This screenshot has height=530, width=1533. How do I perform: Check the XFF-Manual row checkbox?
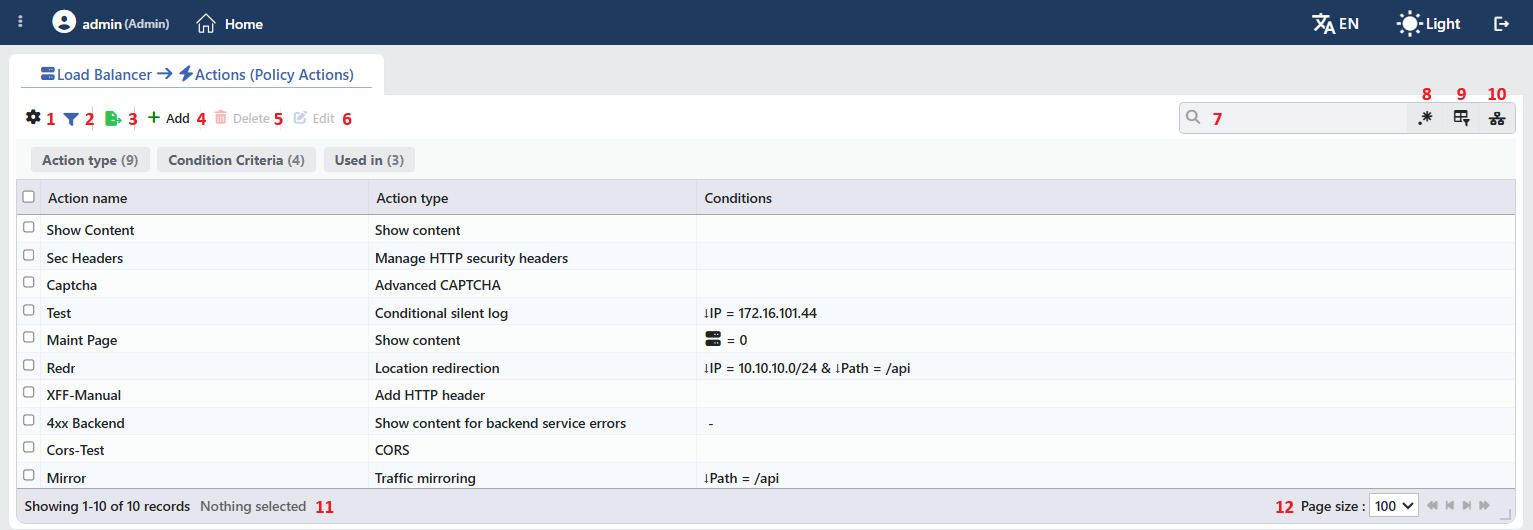29,393
